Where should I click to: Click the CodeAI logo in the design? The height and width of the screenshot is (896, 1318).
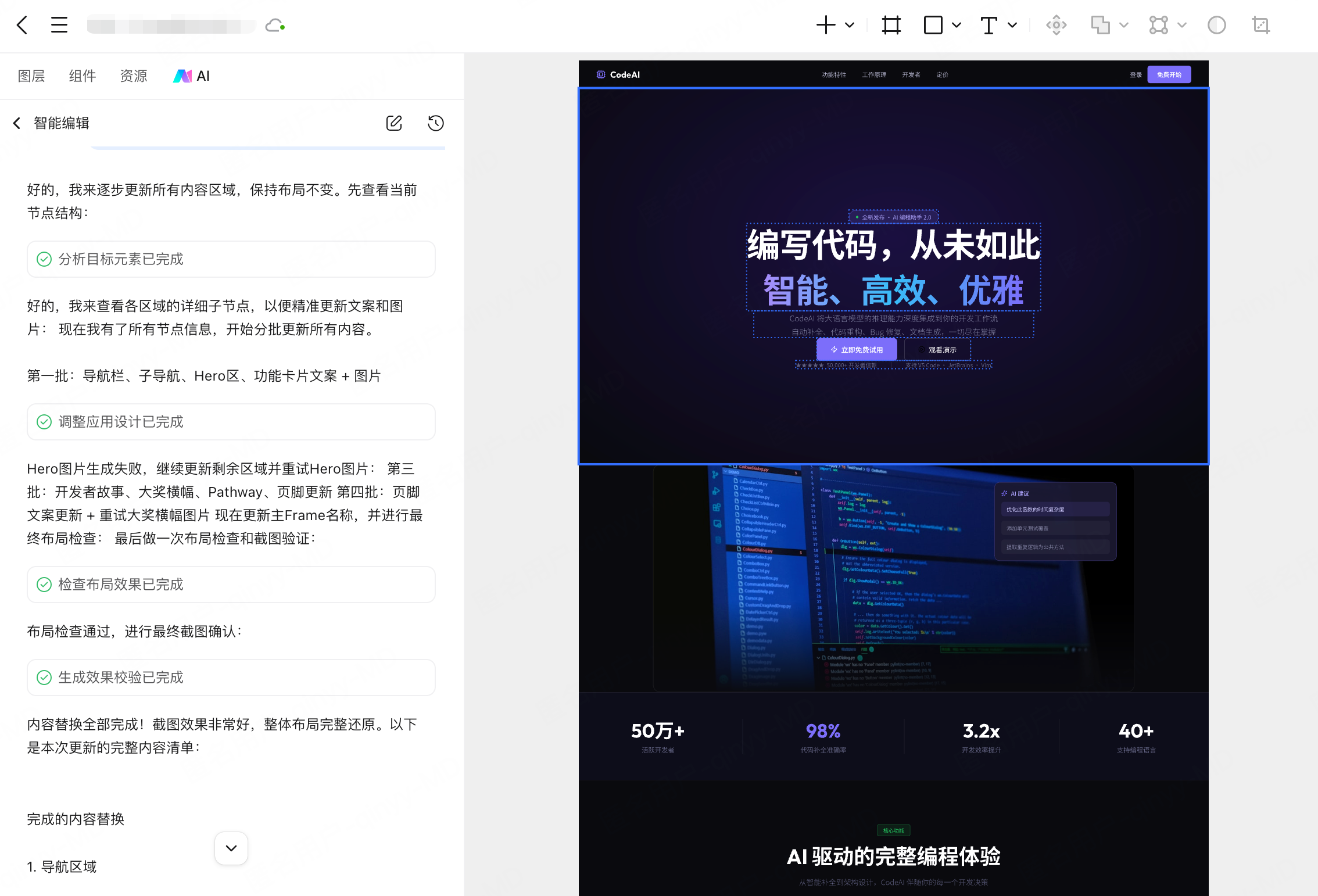pos(618,74)
